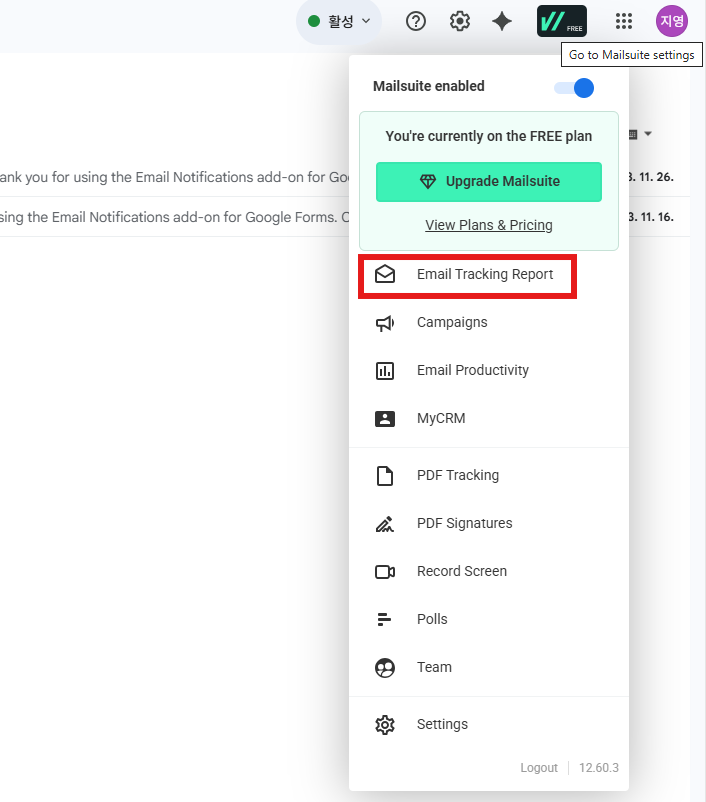
Task: Open Gmail help question mark icon
Action: click(x=415, y=21)
